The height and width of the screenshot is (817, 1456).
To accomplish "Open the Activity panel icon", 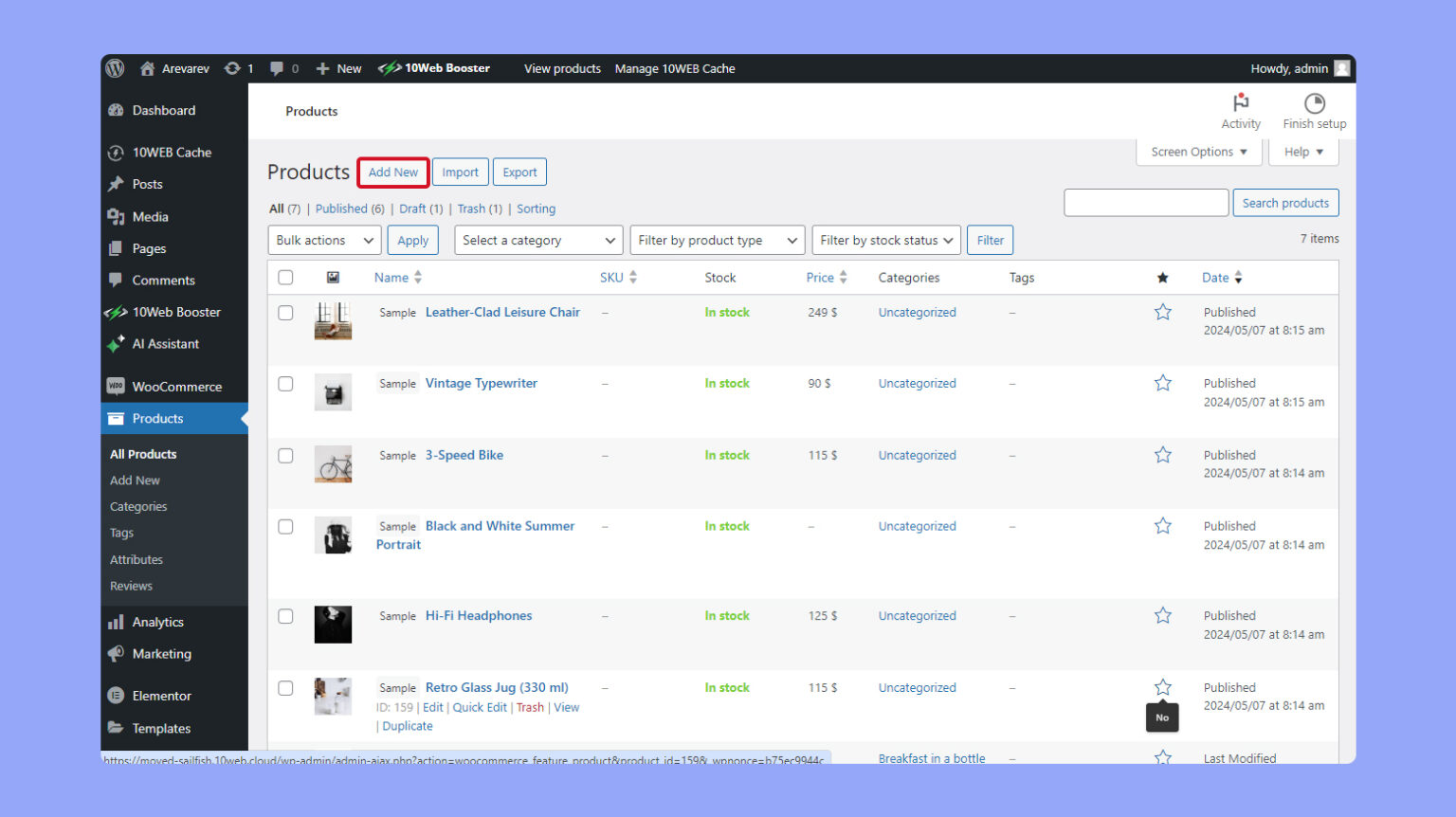I will click(x=1240, y=103).
